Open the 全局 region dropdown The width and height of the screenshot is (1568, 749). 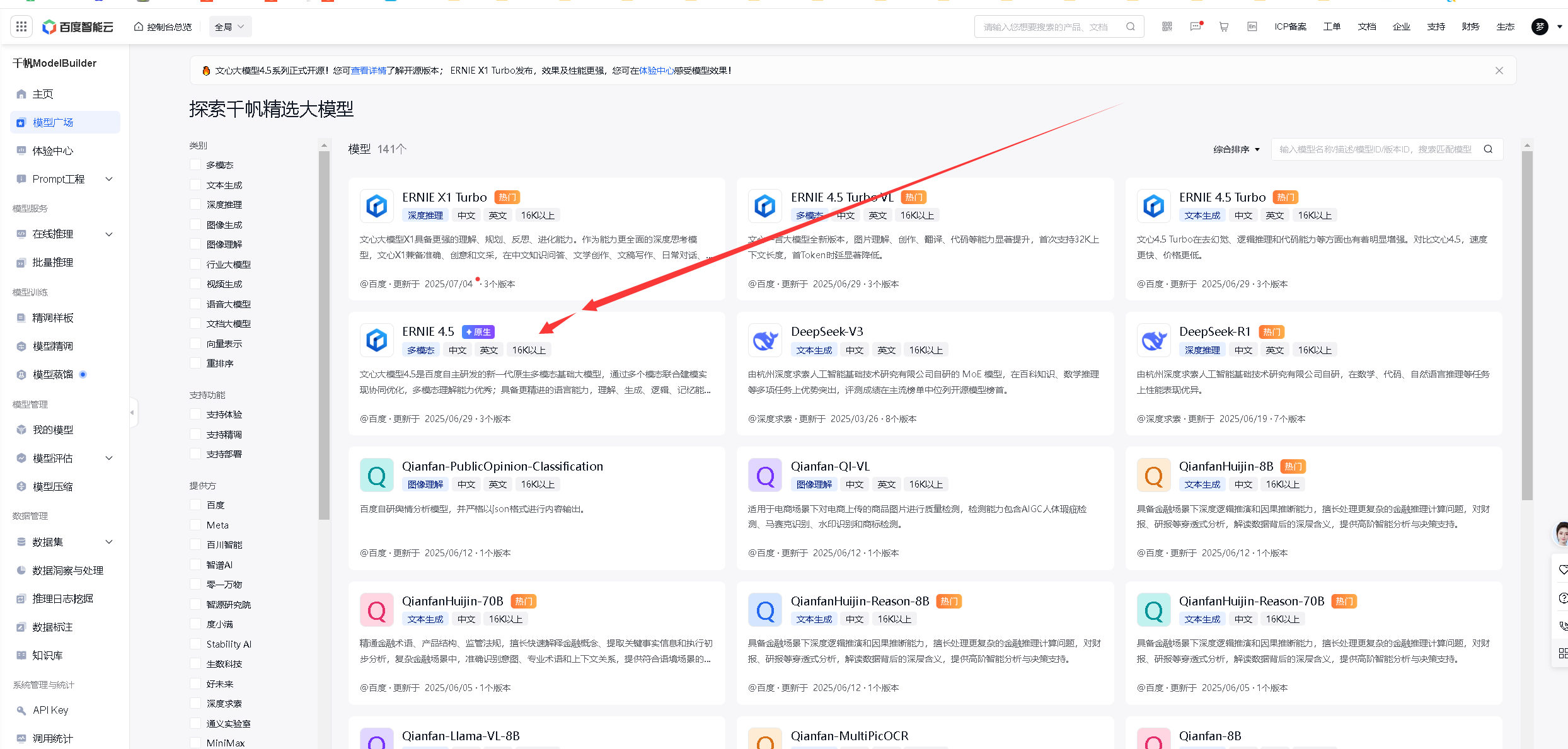(230, 26)
